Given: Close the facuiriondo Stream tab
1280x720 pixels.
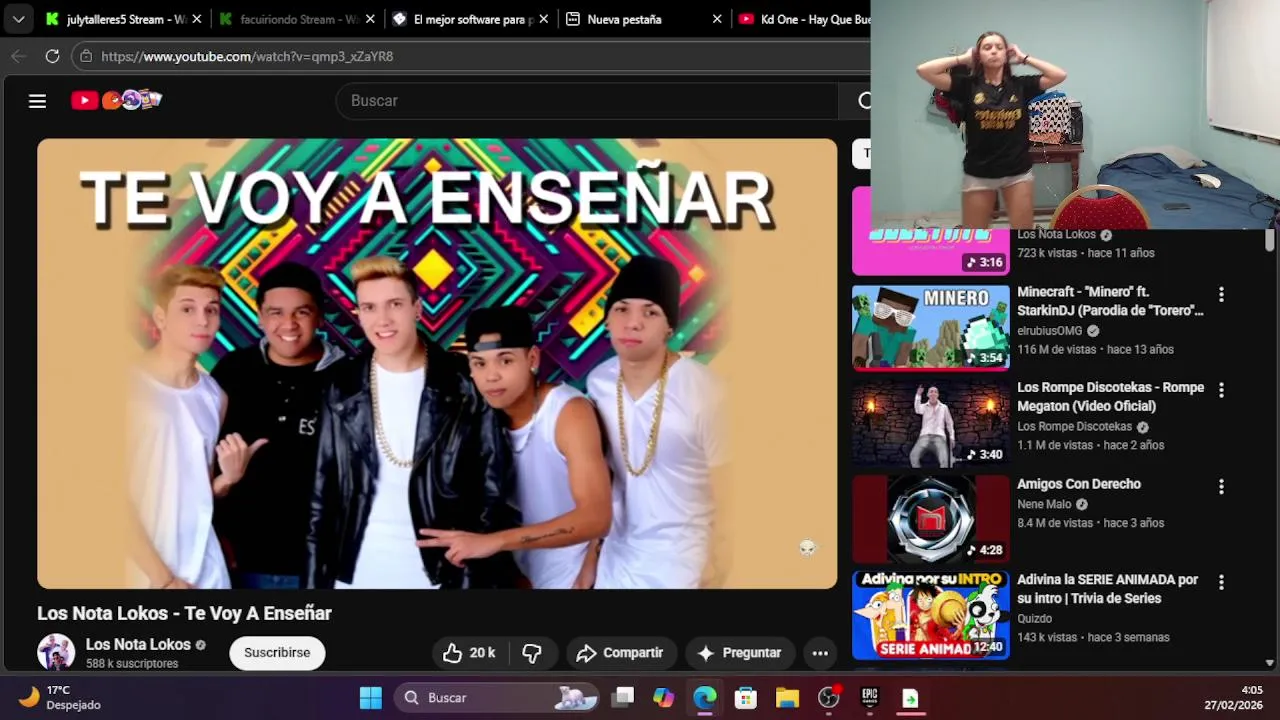Looking at the screenshot, I should [x=370, y=19].
